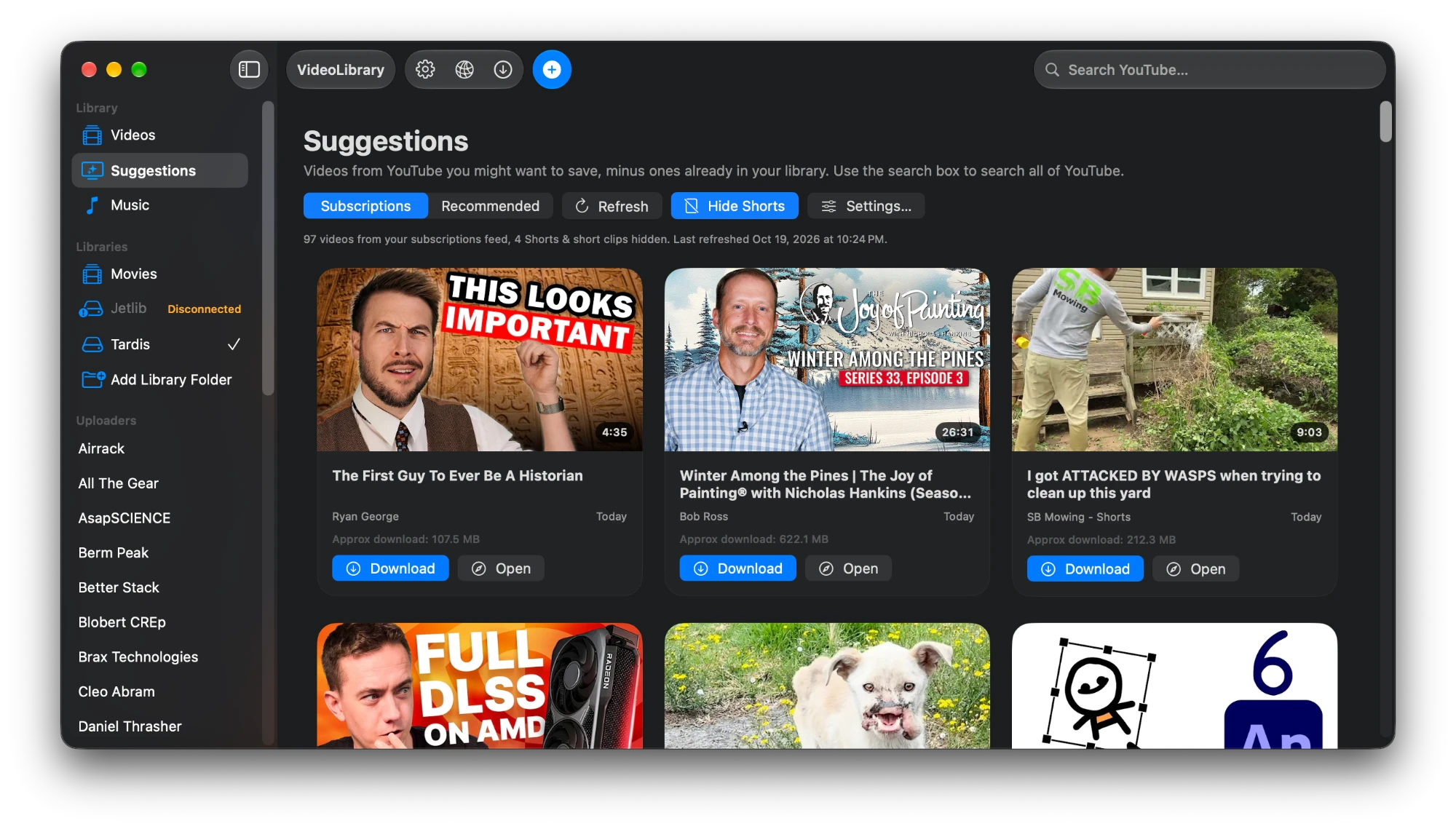Click the Music note icon
This screenshot has height=829, width=1456.
[92, 205]
